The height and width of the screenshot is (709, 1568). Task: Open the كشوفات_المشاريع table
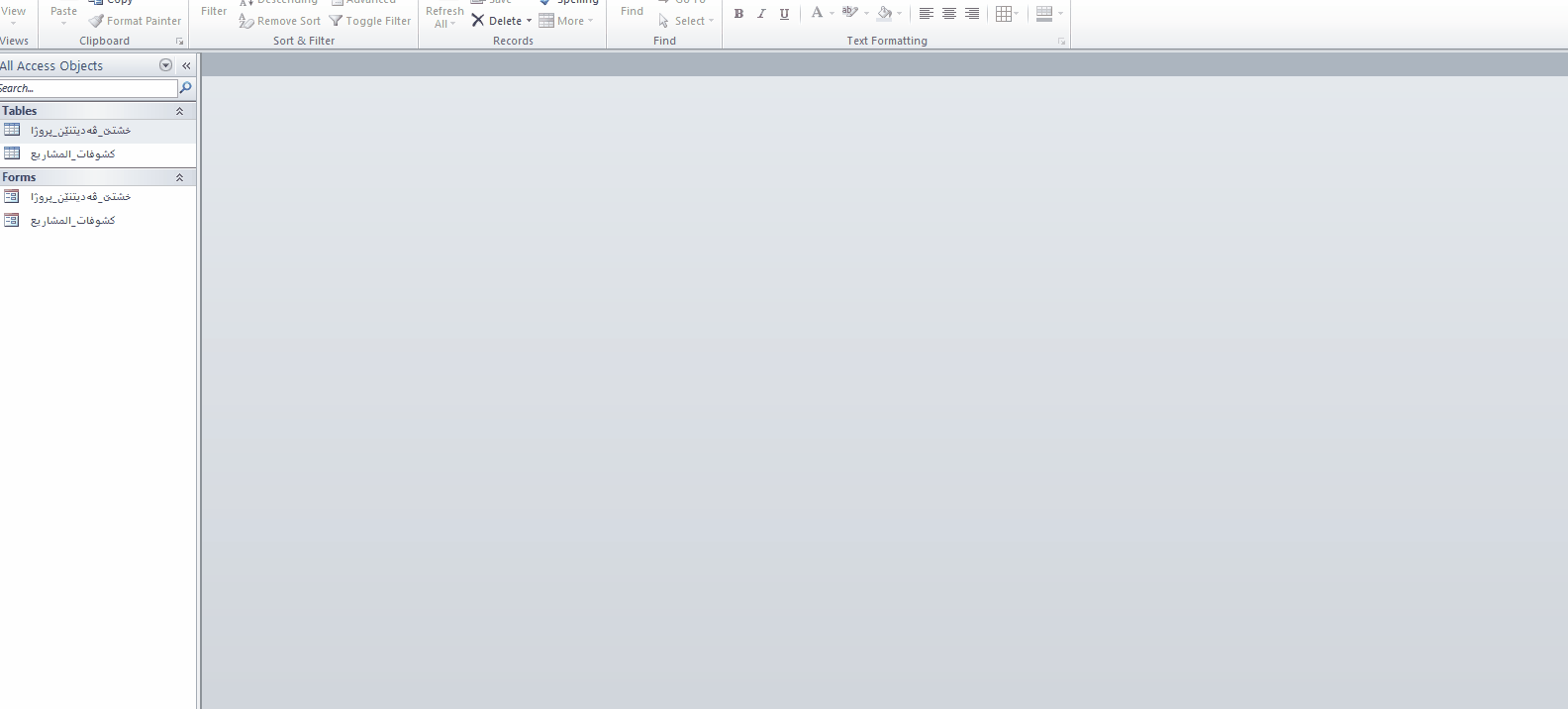click(72, 154)
